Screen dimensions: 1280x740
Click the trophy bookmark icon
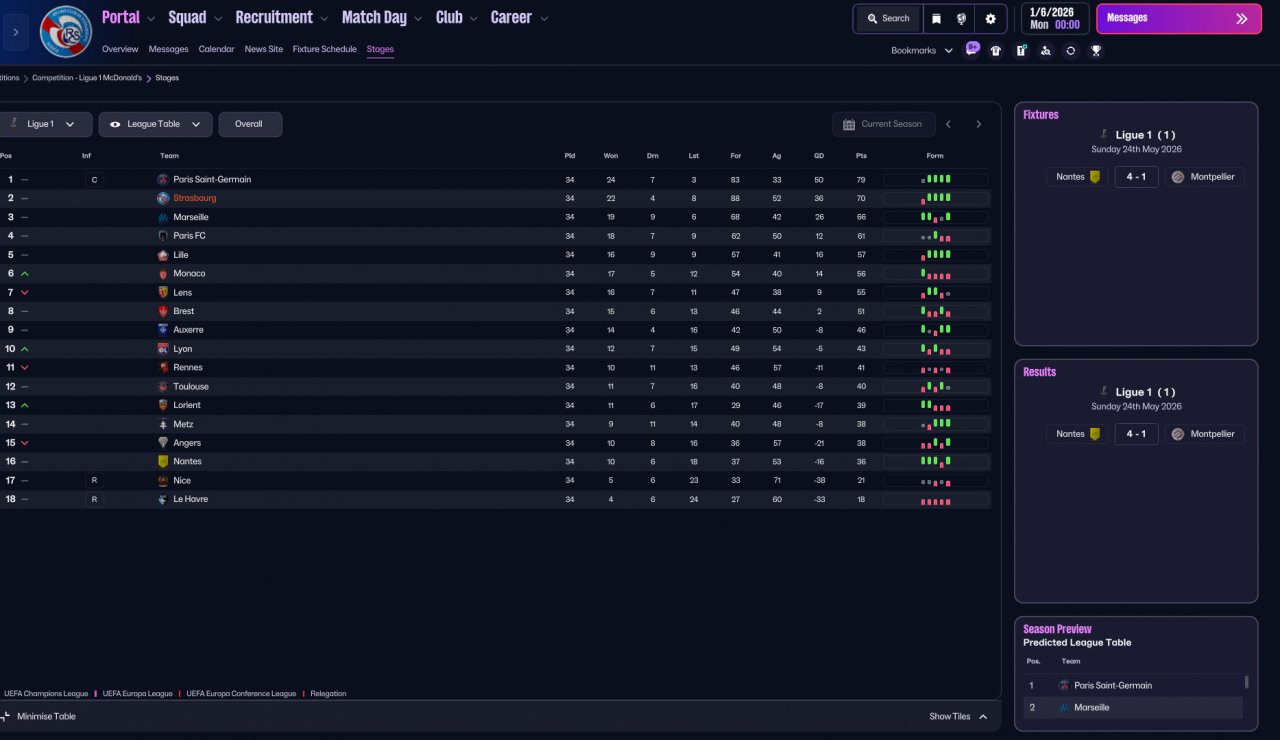pyautogui.click(x=1096, y=50)
